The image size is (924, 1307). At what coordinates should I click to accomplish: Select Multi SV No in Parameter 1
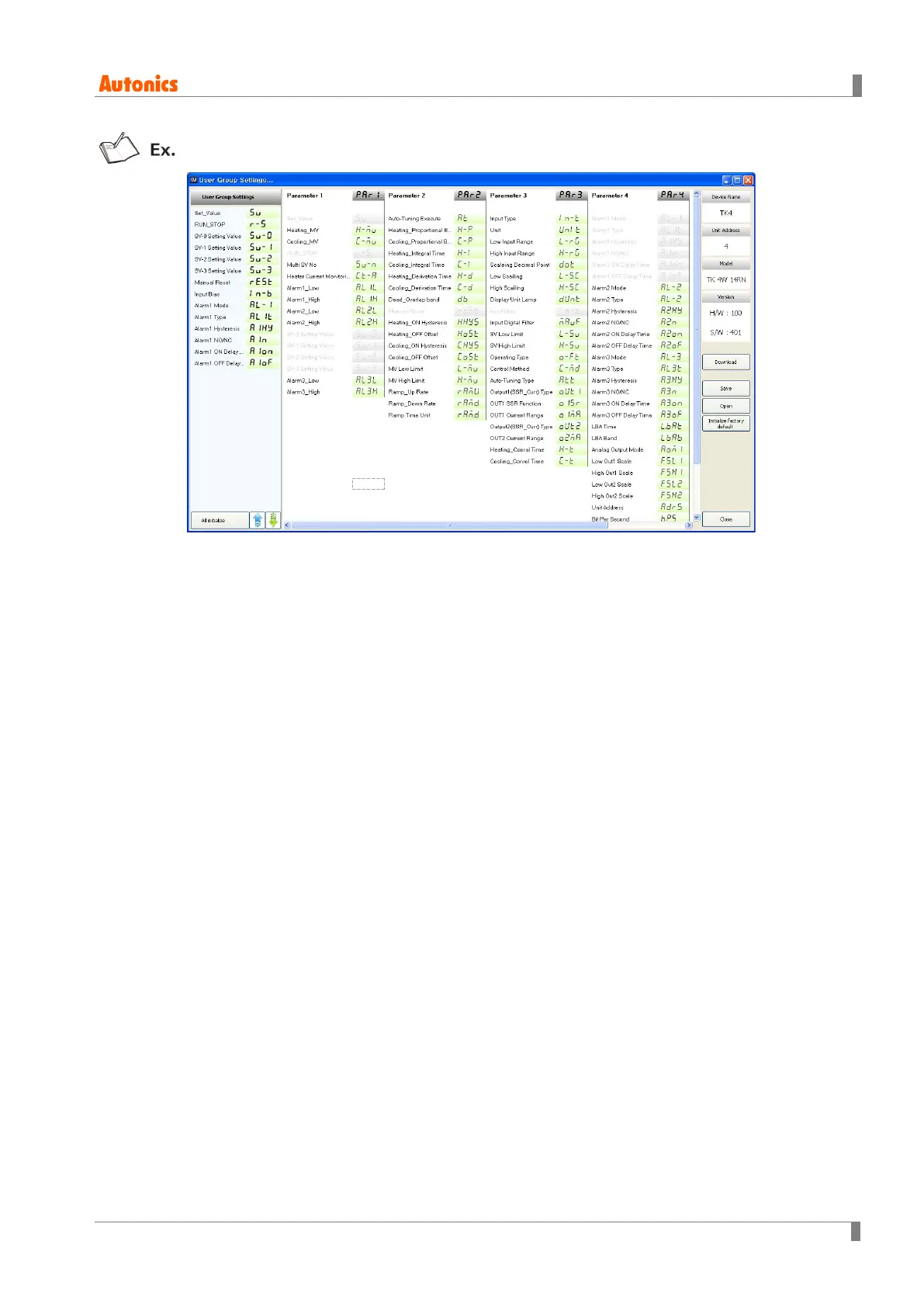click(x=334, y=265)
